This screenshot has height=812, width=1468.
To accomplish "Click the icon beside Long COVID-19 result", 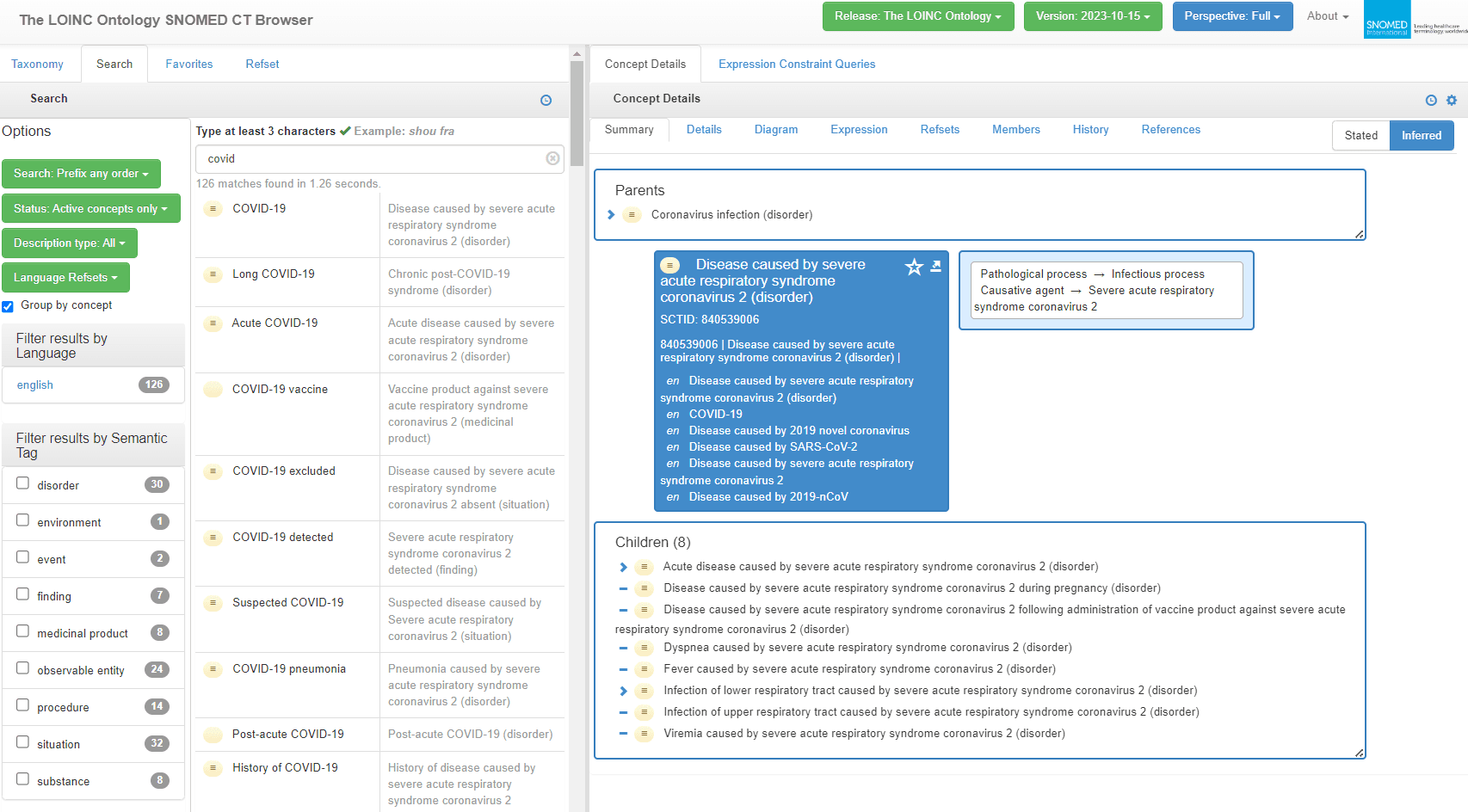I will pyautogui.click(x=213, y=274).
